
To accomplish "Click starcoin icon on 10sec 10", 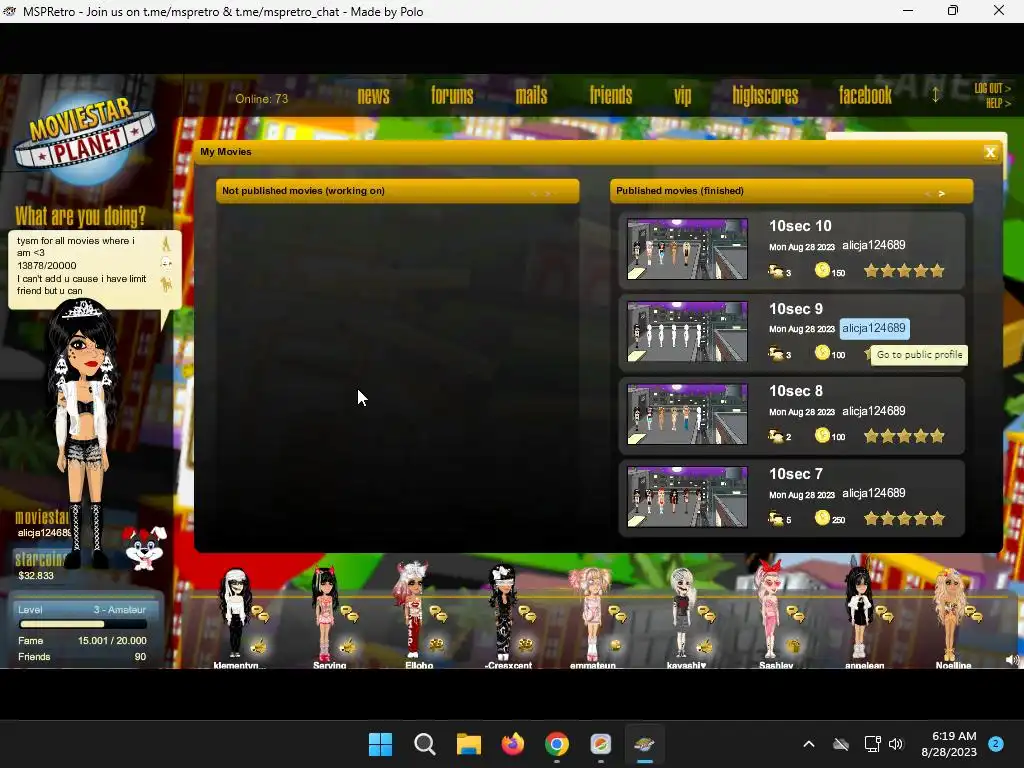I will [822, 270].
